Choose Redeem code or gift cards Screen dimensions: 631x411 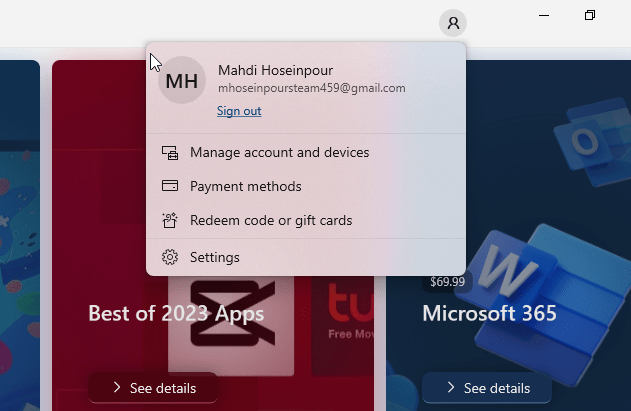pos(306,220)
